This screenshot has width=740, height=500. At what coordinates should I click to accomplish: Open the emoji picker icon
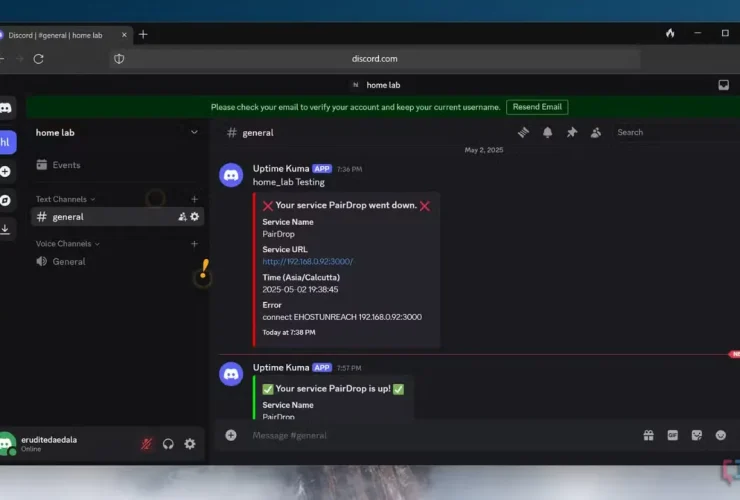[x=721, y=435]
